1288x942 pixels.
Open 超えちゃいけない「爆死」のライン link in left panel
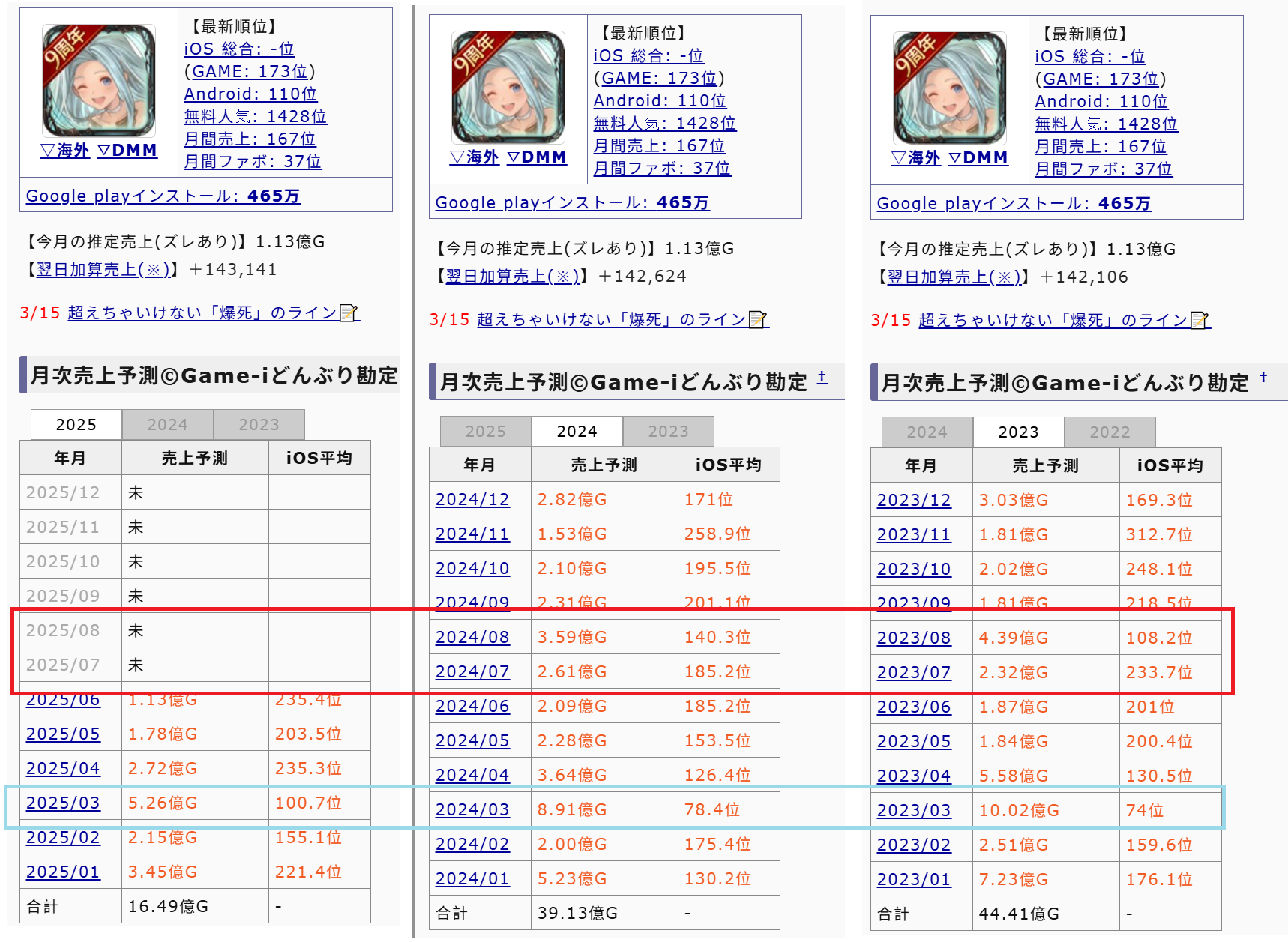[202, 313]
